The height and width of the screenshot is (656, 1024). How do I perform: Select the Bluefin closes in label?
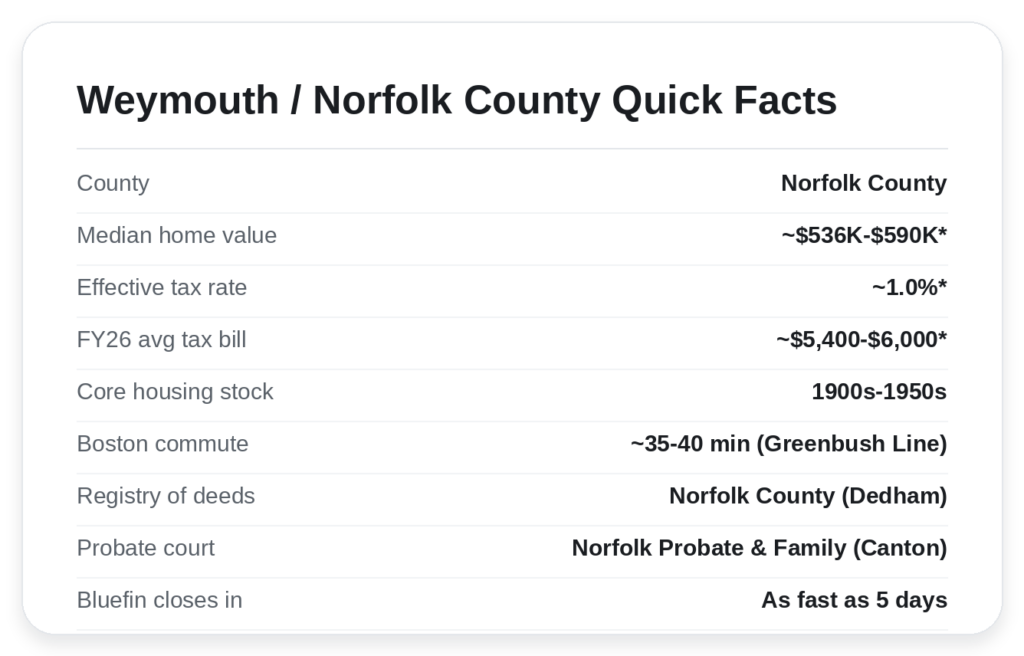(x=159, y=600)
